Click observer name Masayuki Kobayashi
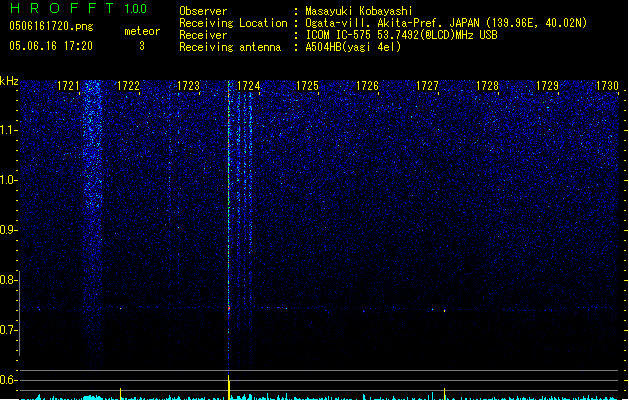 pyautogui.click(x=359, y=11)
